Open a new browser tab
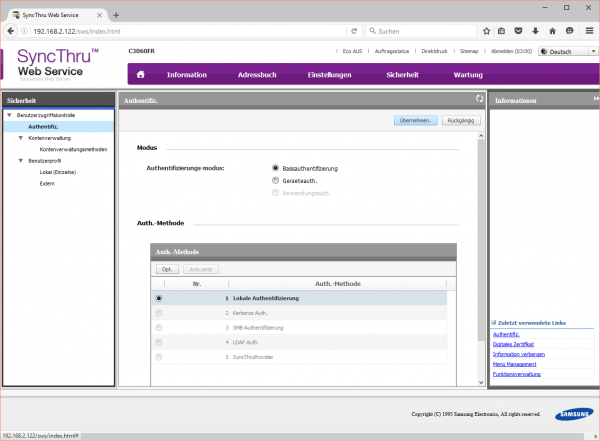 (x=116, y=15)
